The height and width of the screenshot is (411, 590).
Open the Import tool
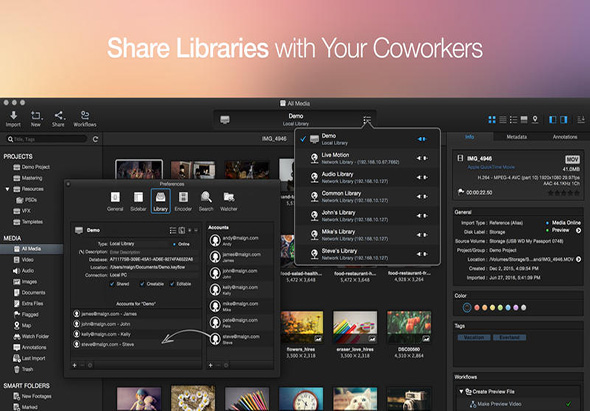13,119
